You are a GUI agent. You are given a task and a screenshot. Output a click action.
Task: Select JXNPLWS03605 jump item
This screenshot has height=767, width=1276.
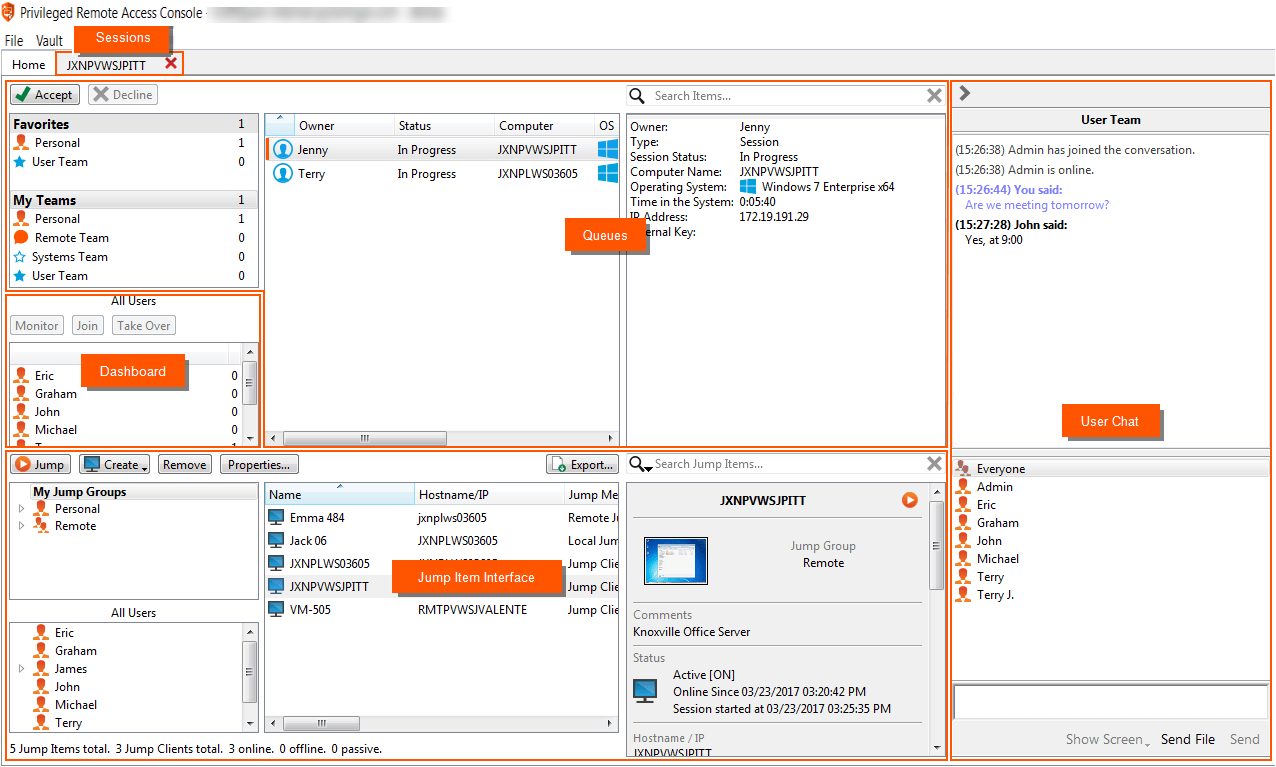point(442,564)
